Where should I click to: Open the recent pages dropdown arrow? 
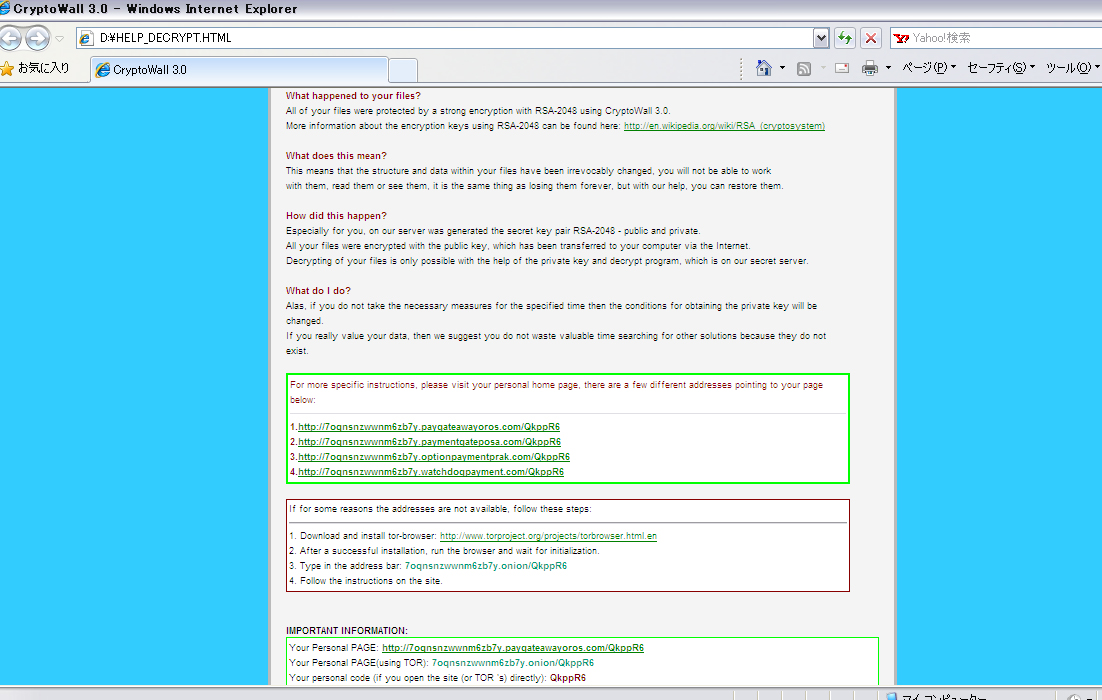(x=60, y=39)
